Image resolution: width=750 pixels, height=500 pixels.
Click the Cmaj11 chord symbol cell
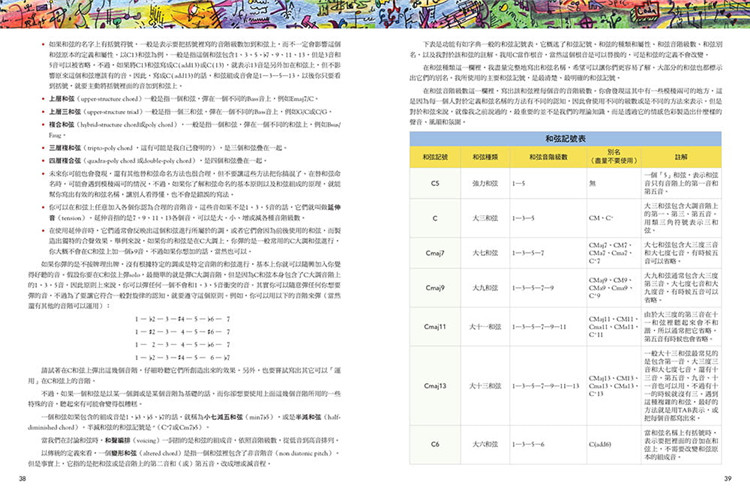[x=435, y=327]
